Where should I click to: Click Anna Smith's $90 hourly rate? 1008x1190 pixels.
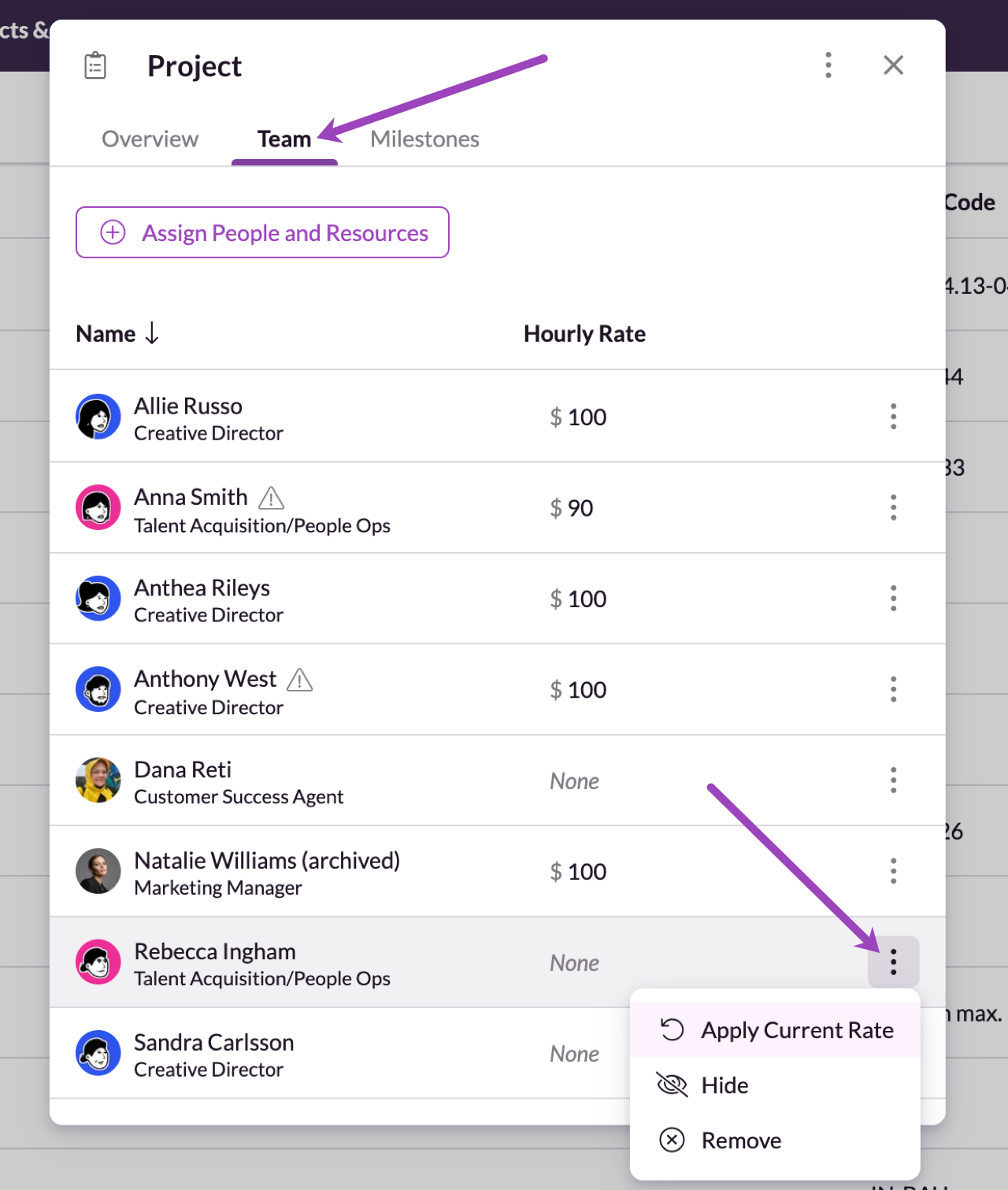pos(572,508)
